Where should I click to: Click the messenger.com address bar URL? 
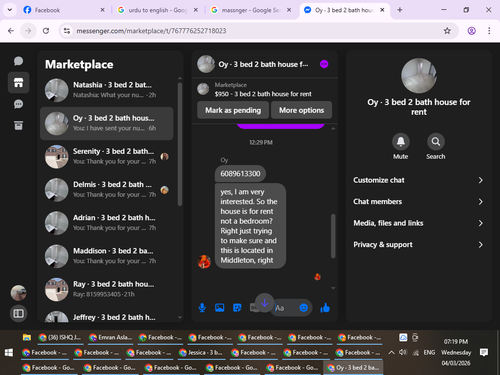(151, 31)
